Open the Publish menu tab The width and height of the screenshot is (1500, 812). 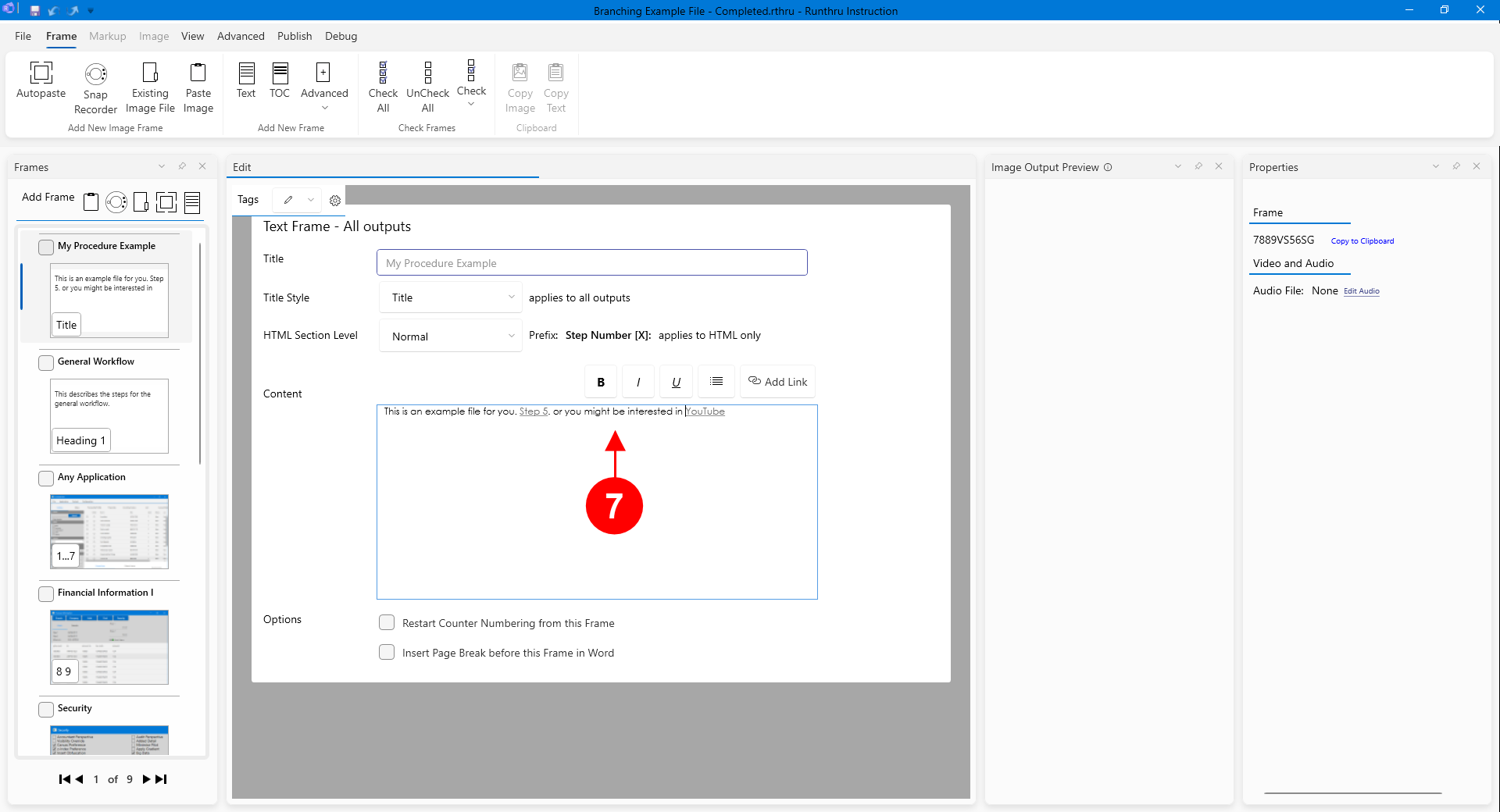pyautogui.click(x=295, y=36)
